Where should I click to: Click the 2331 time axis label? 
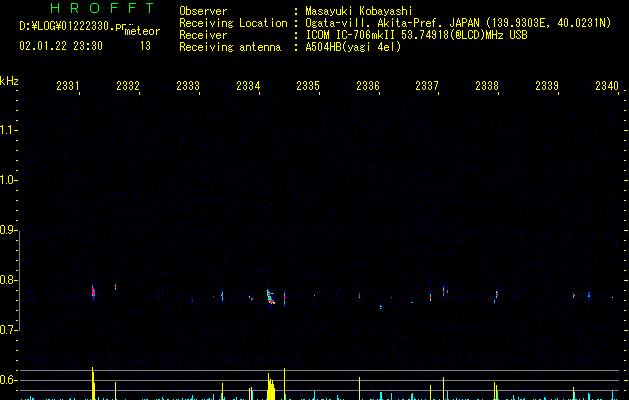coord(67,86)
